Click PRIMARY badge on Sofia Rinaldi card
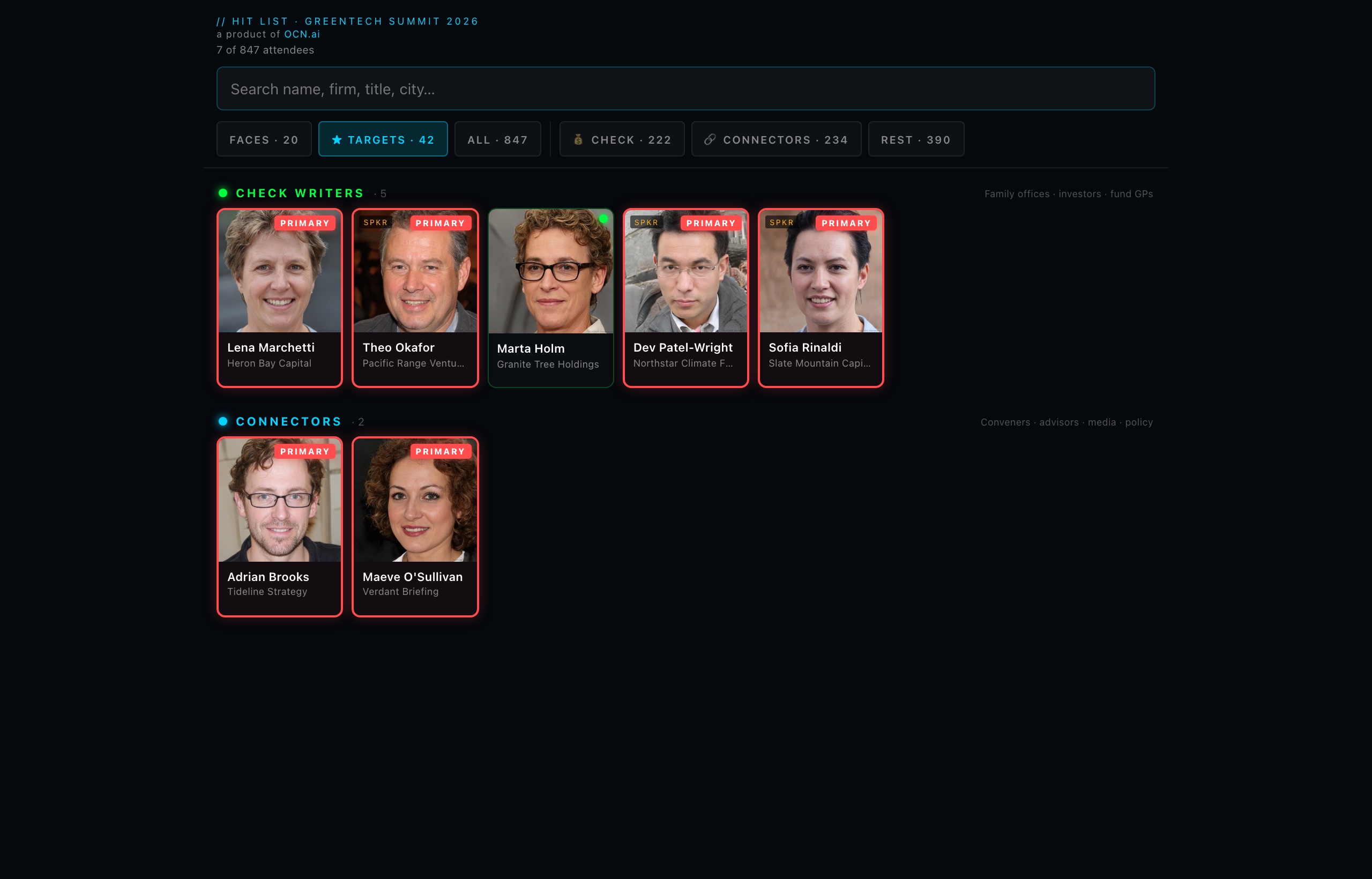Viewport: 1372px width, 879px height. [x=846, y=223]
